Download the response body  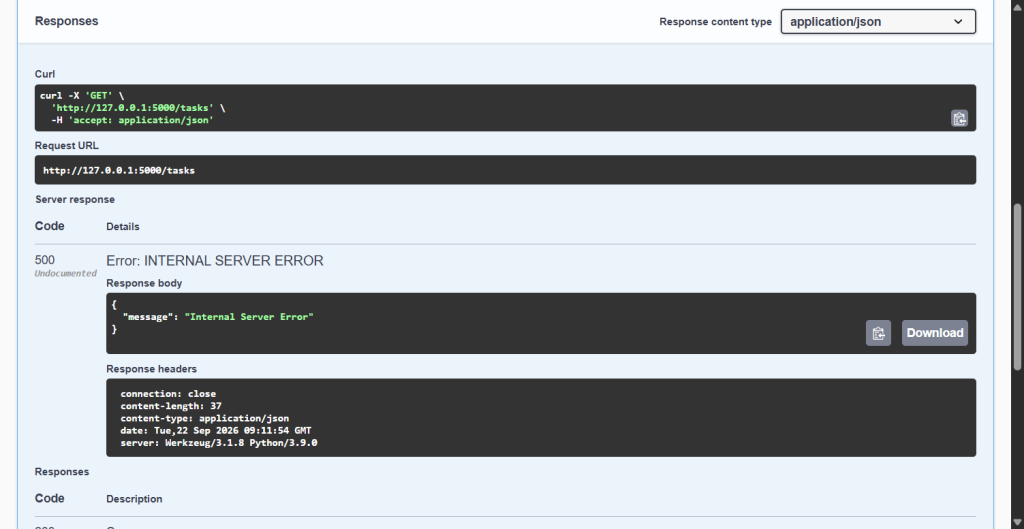[935, 333]
